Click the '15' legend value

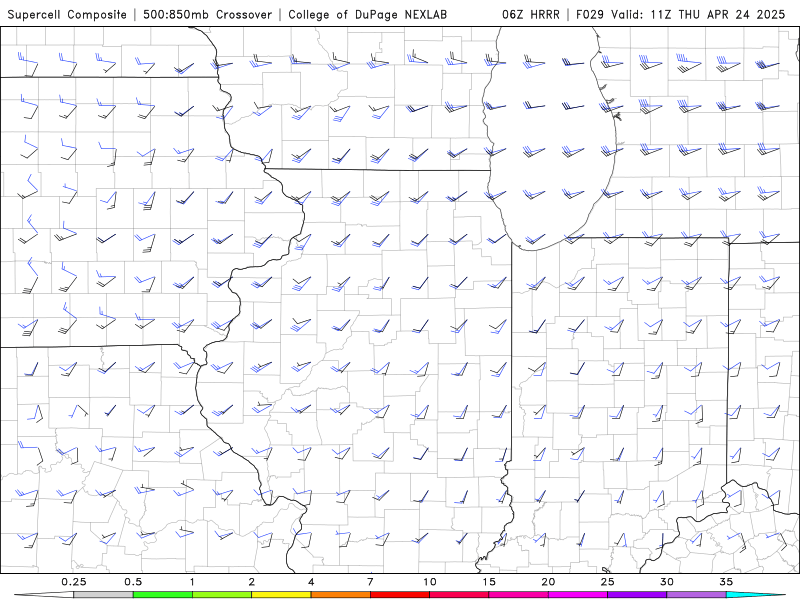[x=489, y=582]
